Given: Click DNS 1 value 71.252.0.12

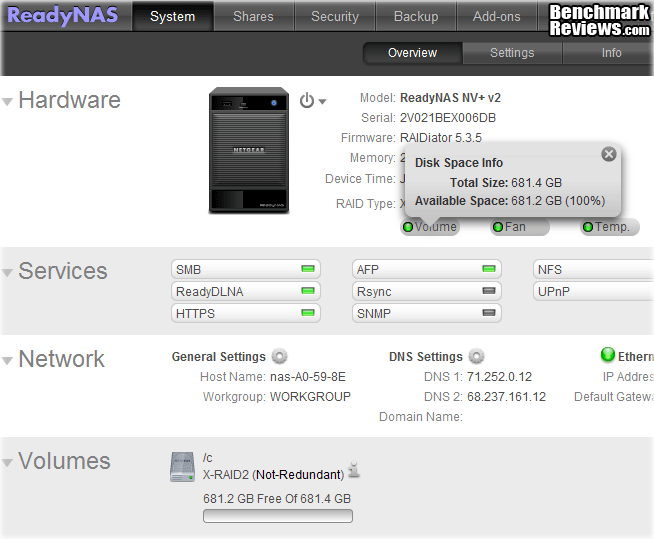Looking at the screenshot, I should click(499, 377).
